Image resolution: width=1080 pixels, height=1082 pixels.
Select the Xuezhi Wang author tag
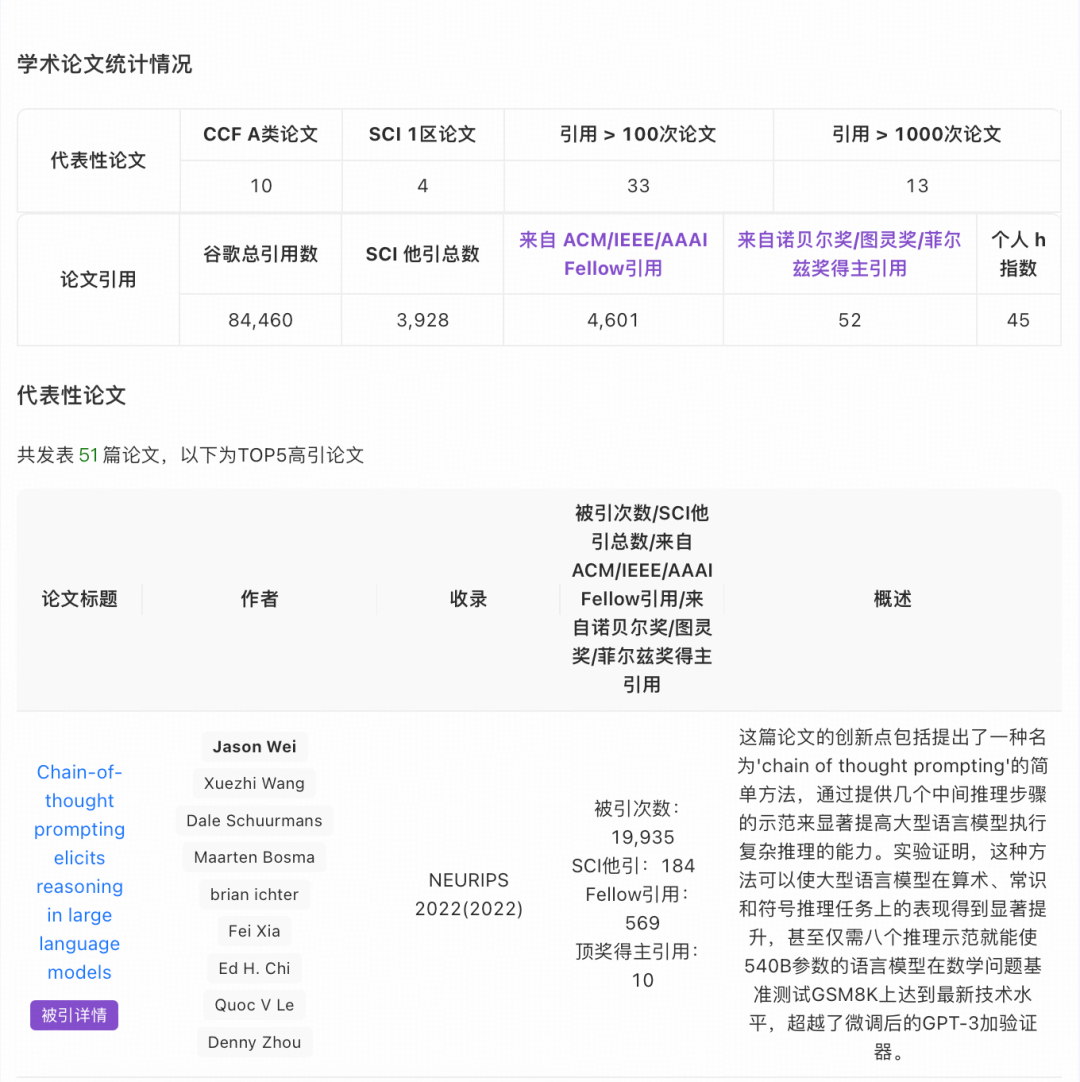[254, 784]
